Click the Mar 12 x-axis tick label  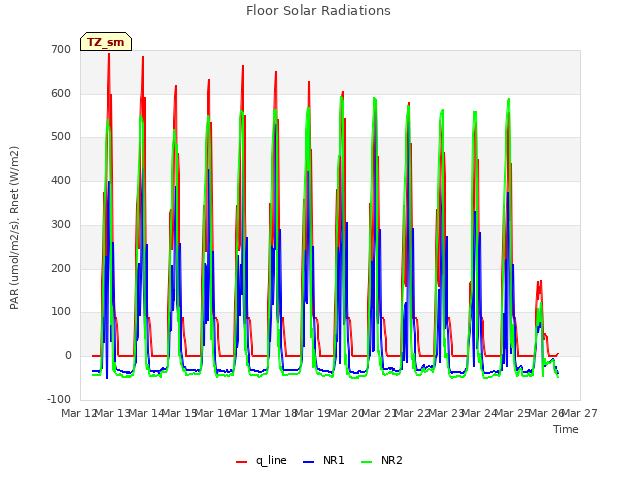[79, 413]
